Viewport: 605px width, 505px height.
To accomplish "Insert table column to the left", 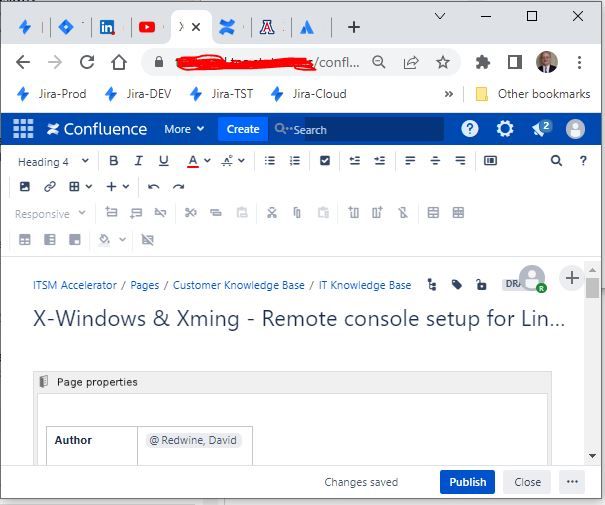I will pyautogui.click(x=353, y=212).
